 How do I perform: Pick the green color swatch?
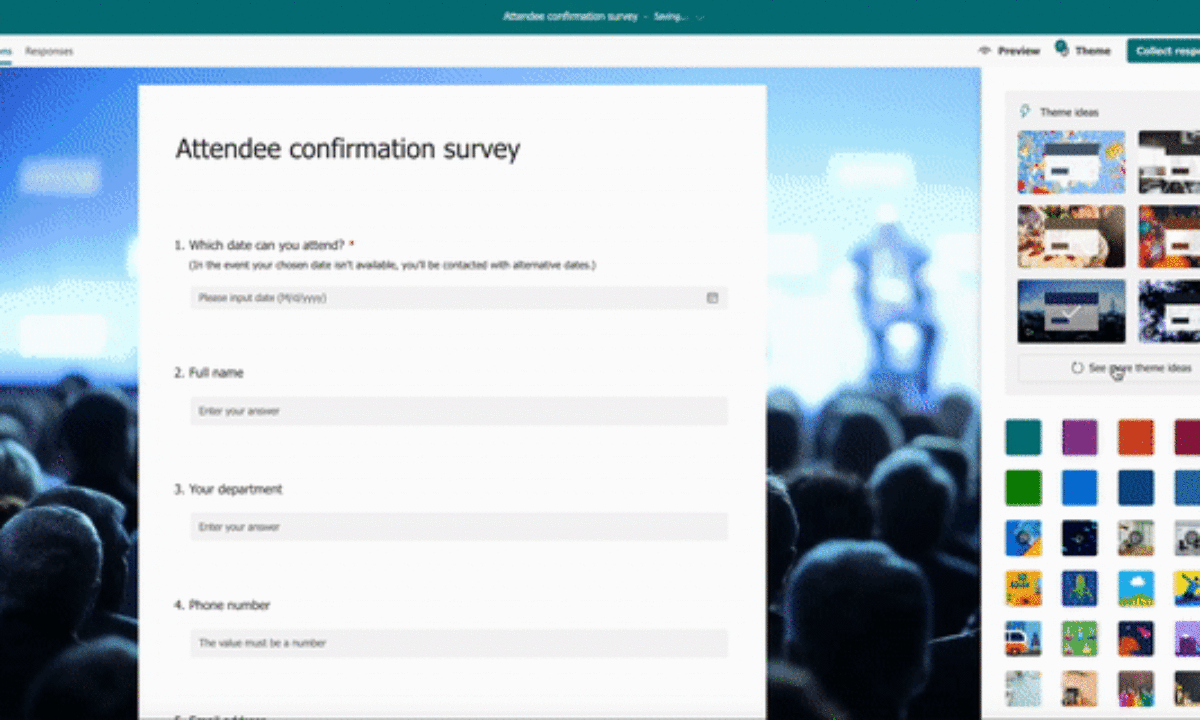[1023, 488]
